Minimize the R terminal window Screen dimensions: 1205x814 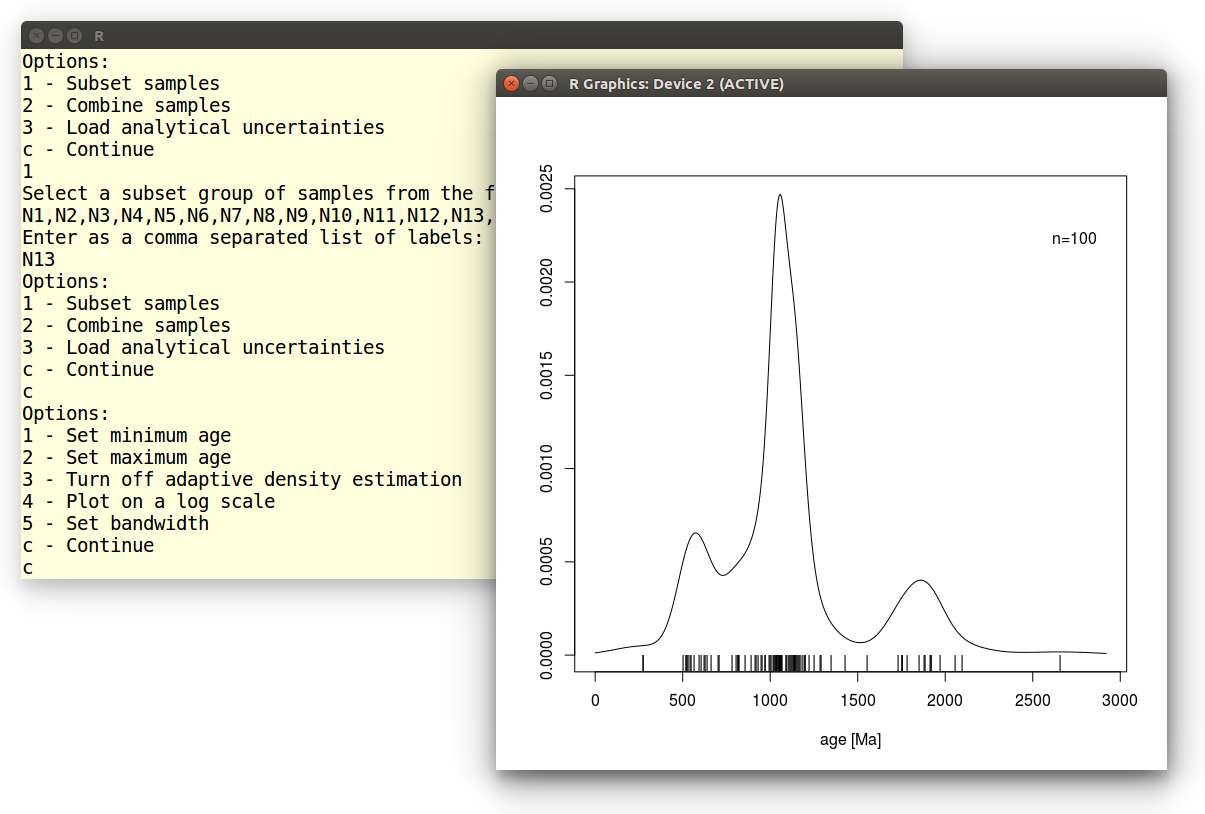(55, 35)
